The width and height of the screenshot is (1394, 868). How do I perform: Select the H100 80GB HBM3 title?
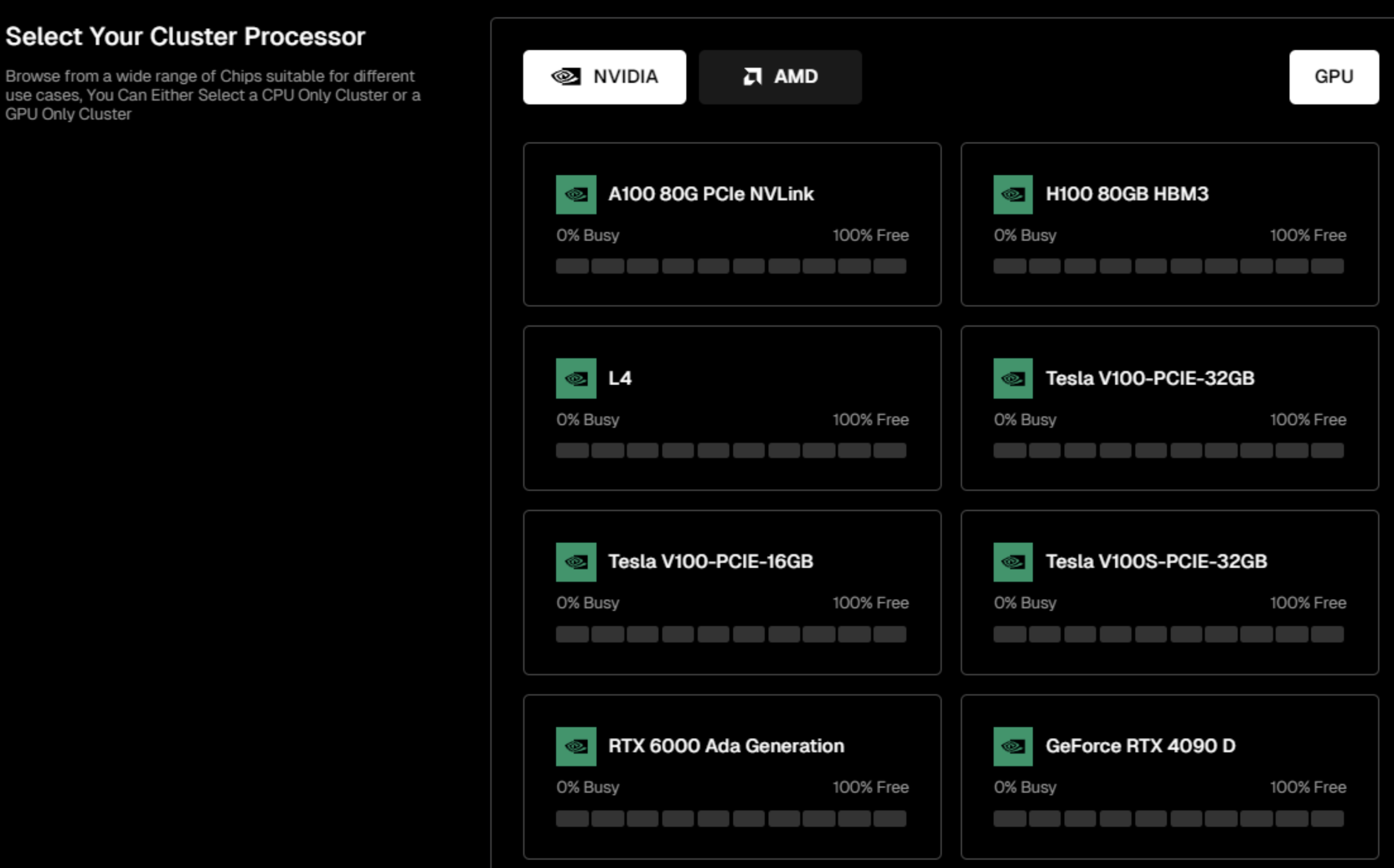tap(1127, 194)
